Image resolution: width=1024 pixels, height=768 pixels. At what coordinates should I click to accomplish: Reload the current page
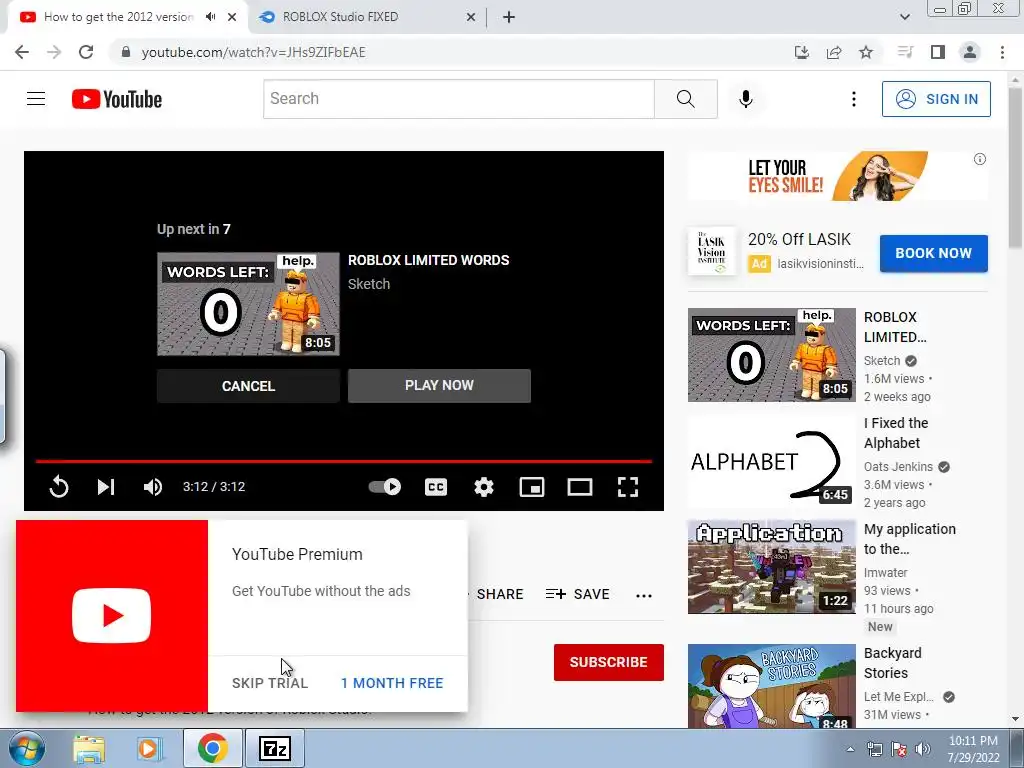click(86, 52)
